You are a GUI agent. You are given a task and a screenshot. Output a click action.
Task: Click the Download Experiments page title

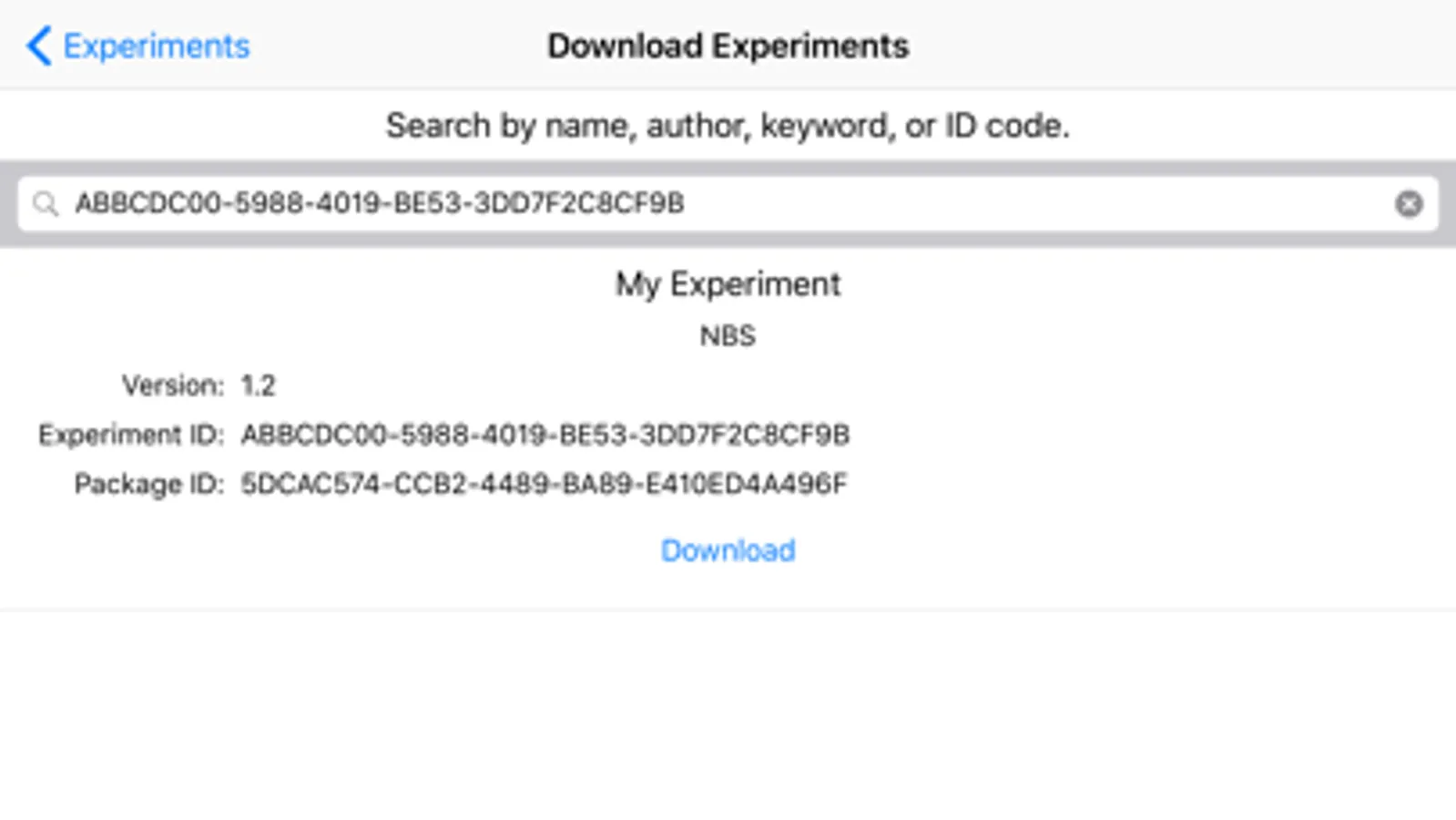coord(728,46)
